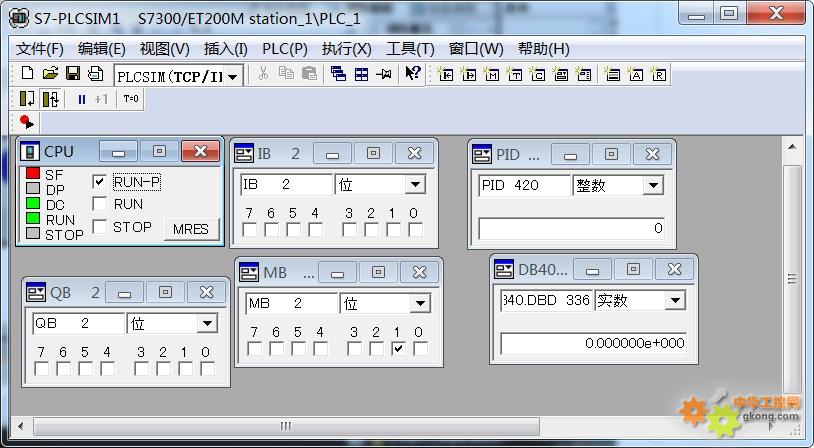This screenshot has height=448, width=814.
Task: Click the PID 420 value field
Action: click(571, 228)
